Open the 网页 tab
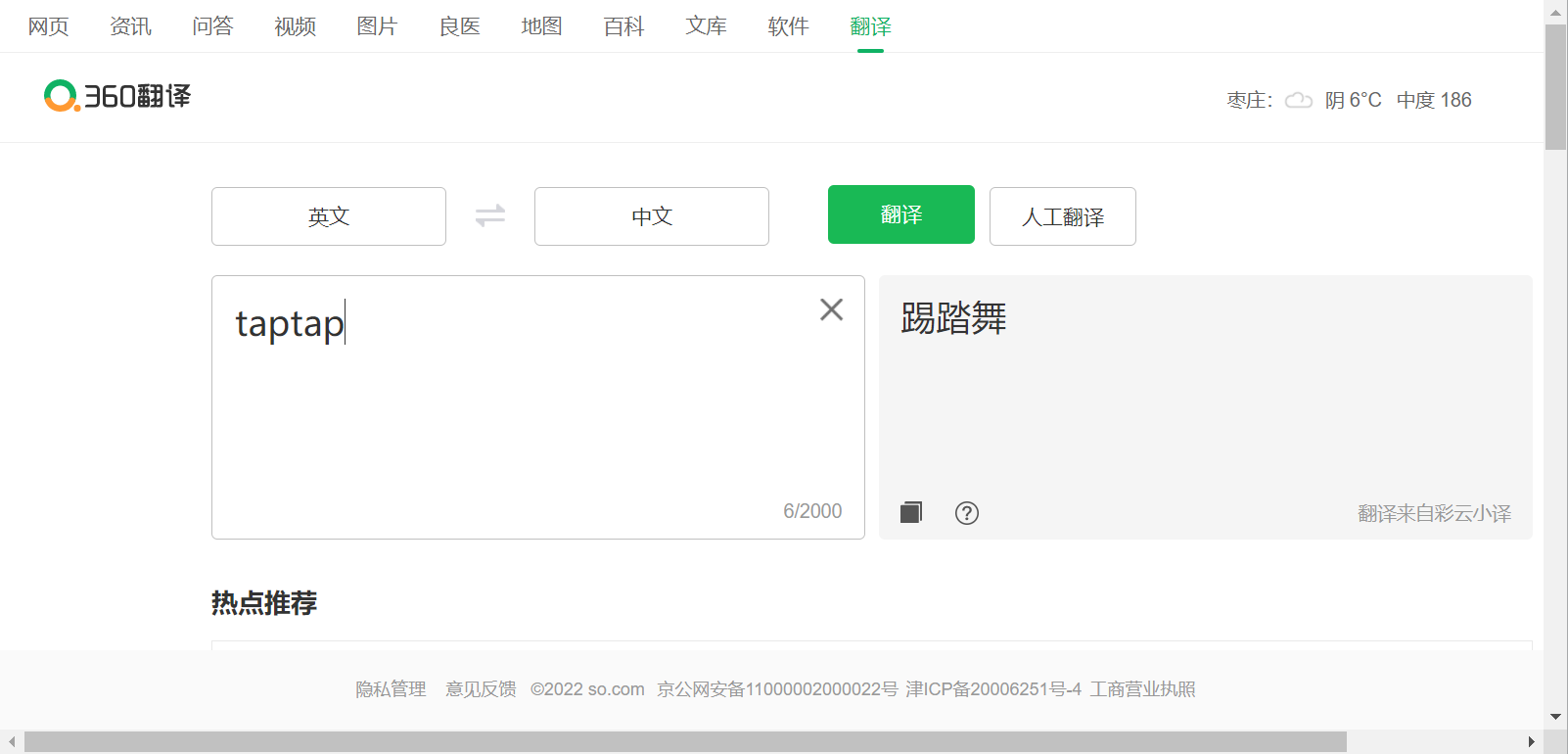Screen dimensions: 1568x754 pyautogui.click(x=48, y=26)
